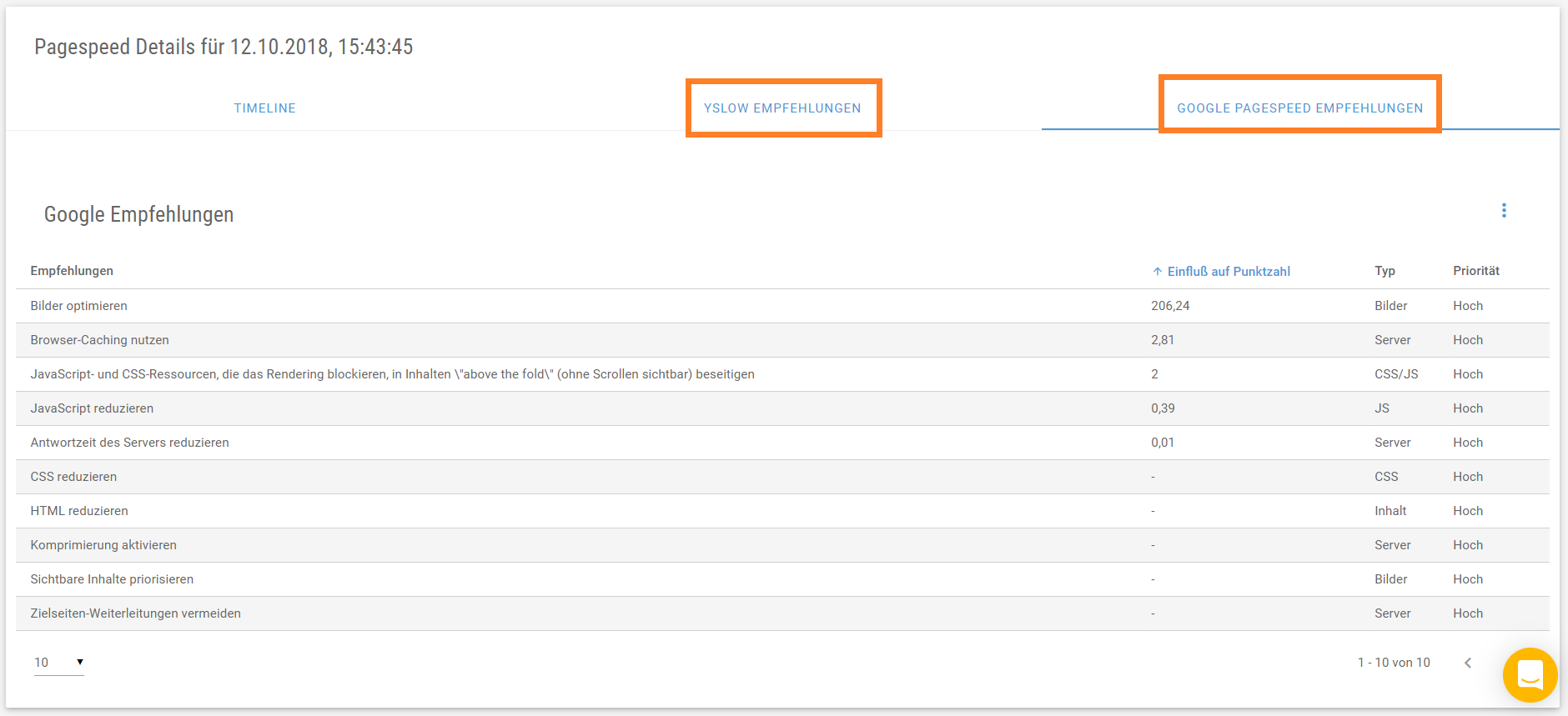The width and height of the screenshot is (1568, 716).
Task: Select the Bilder optimieren row
Action: click(782, 306)
